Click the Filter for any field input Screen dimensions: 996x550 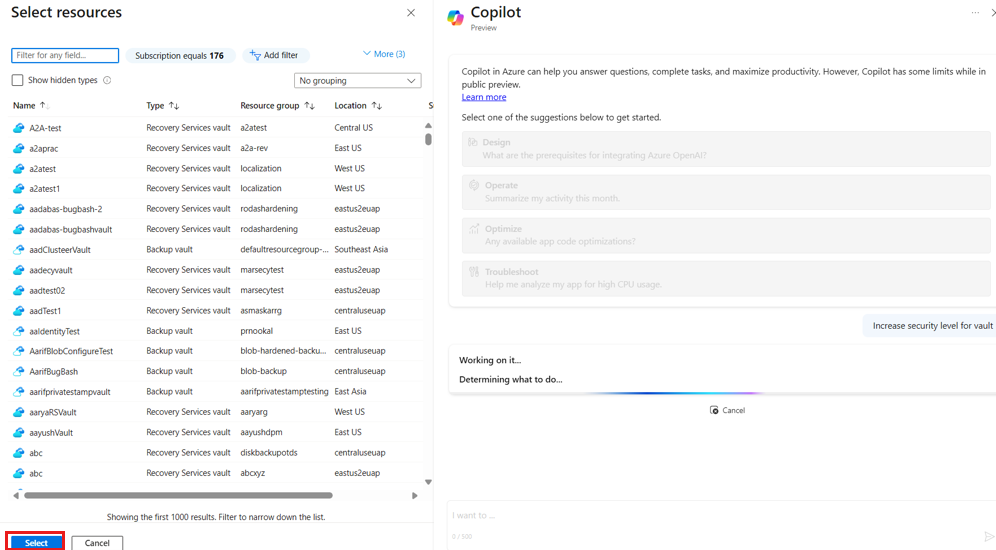pos(65,56)
